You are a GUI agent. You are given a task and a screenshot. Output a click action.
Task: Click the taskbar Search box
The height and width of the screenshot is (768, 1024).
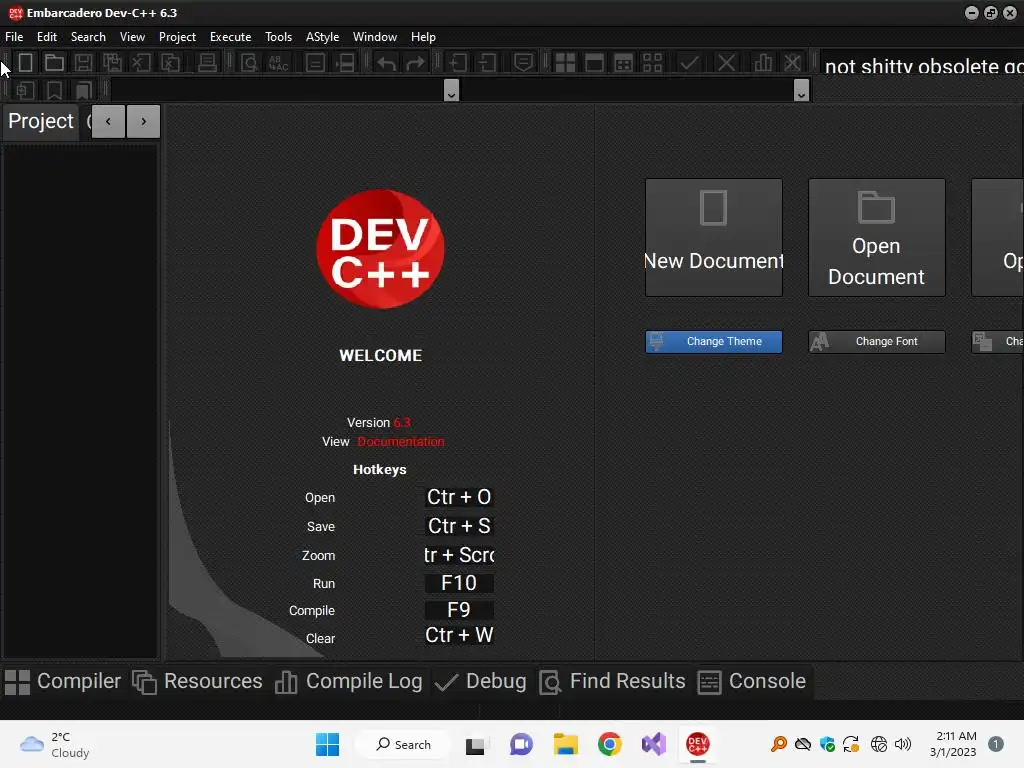point(404,744)
